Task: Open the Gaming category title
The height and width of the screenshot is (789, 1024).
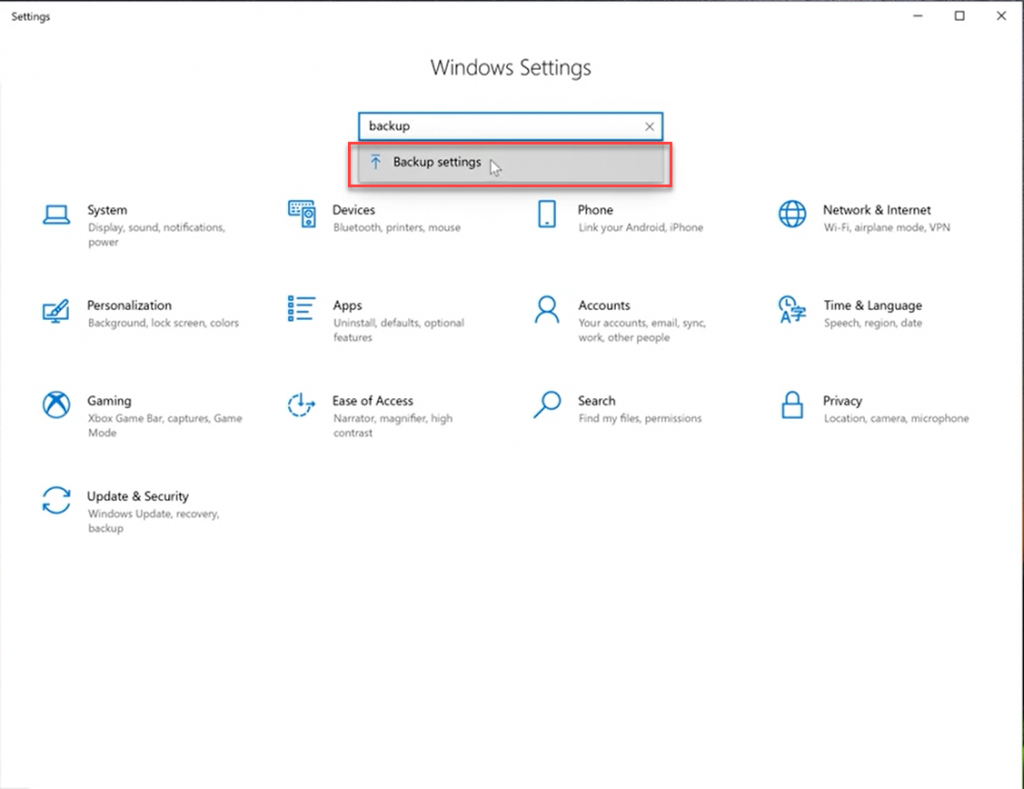Action: click(x=109, y=401)
